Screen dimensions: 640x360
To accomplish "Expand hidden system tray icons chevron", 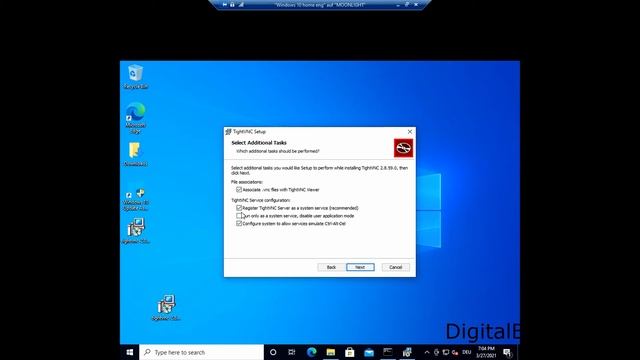I will coord(427,352).
